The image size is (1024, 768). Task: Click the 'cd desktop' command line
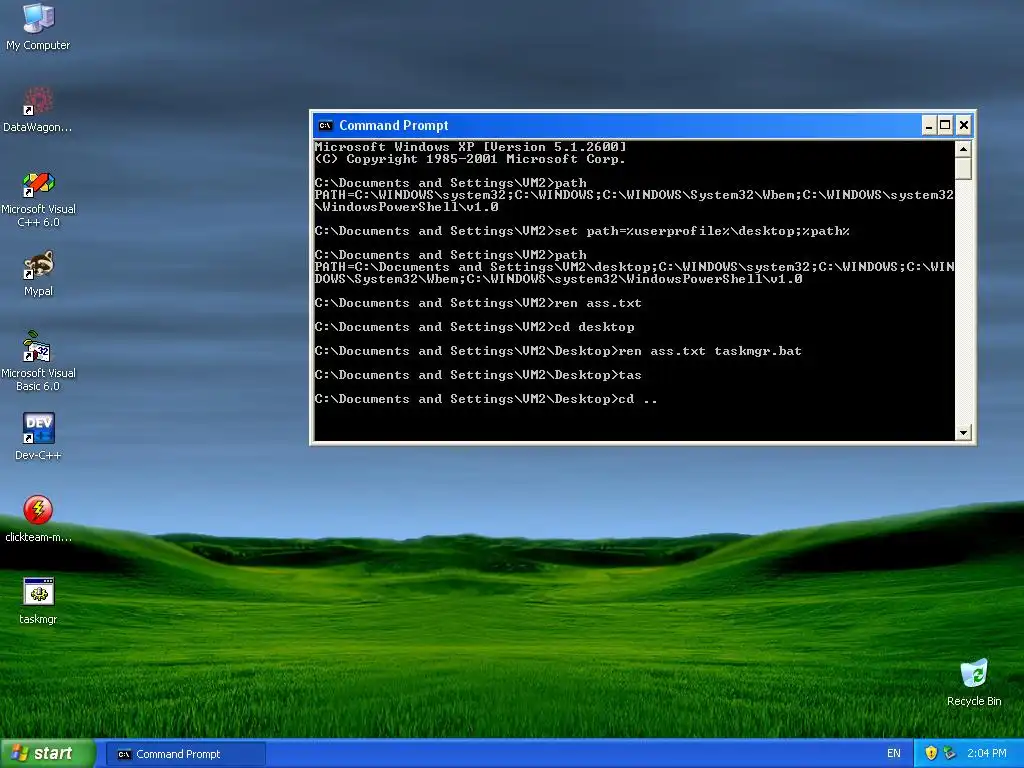tap(474, 327)
